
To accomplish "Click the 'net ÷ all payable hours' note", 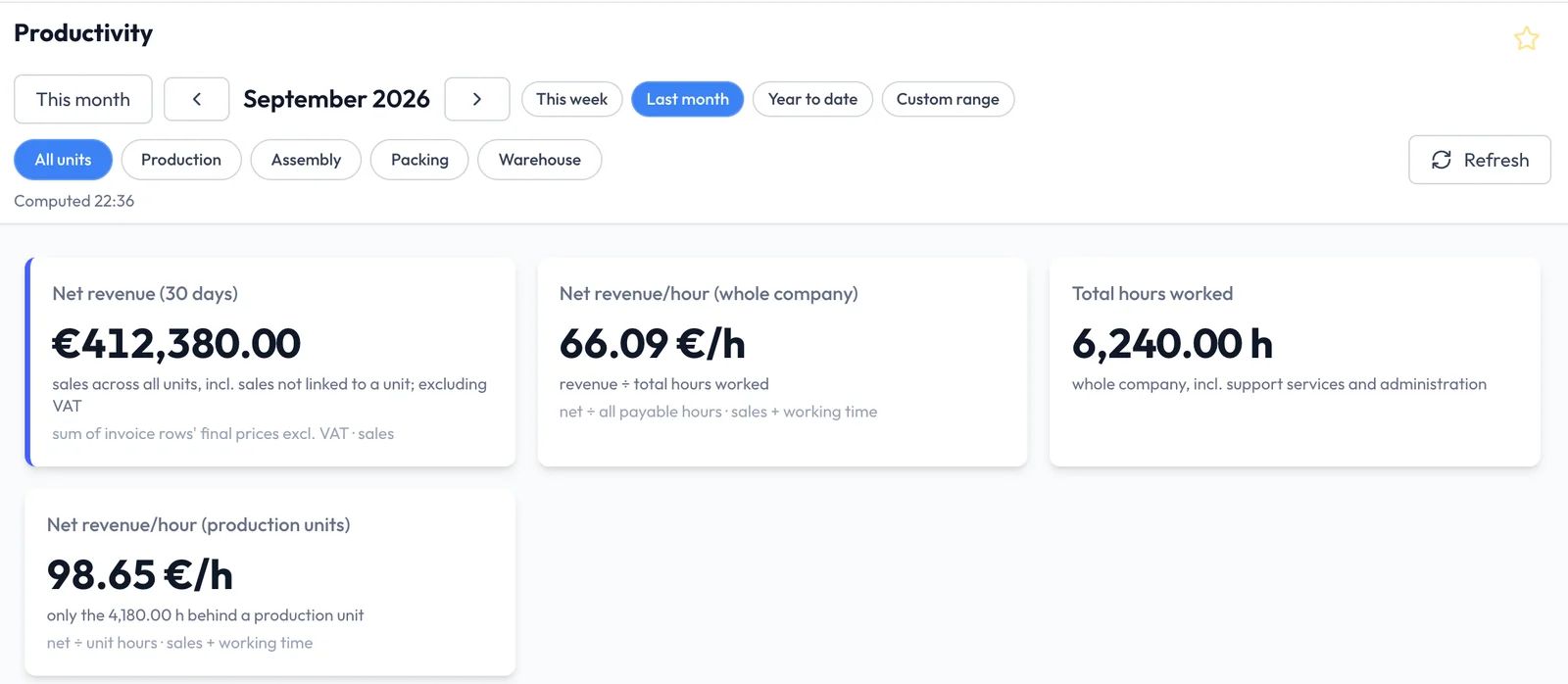I will (718, 412).
